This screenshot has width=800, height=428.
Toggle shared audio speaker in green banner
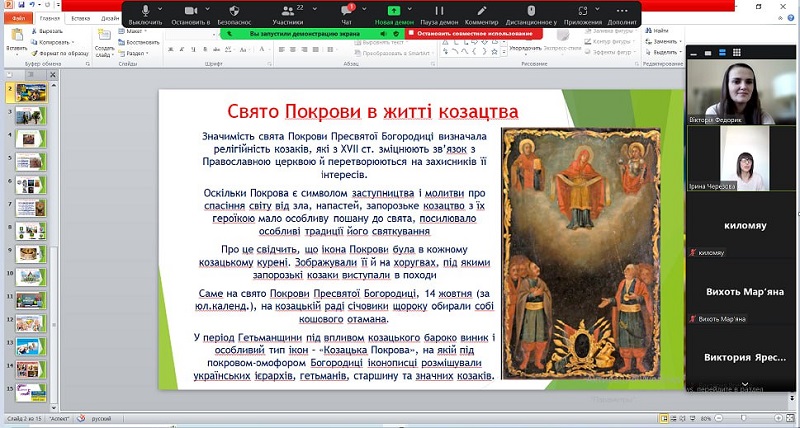click(384, 34)
